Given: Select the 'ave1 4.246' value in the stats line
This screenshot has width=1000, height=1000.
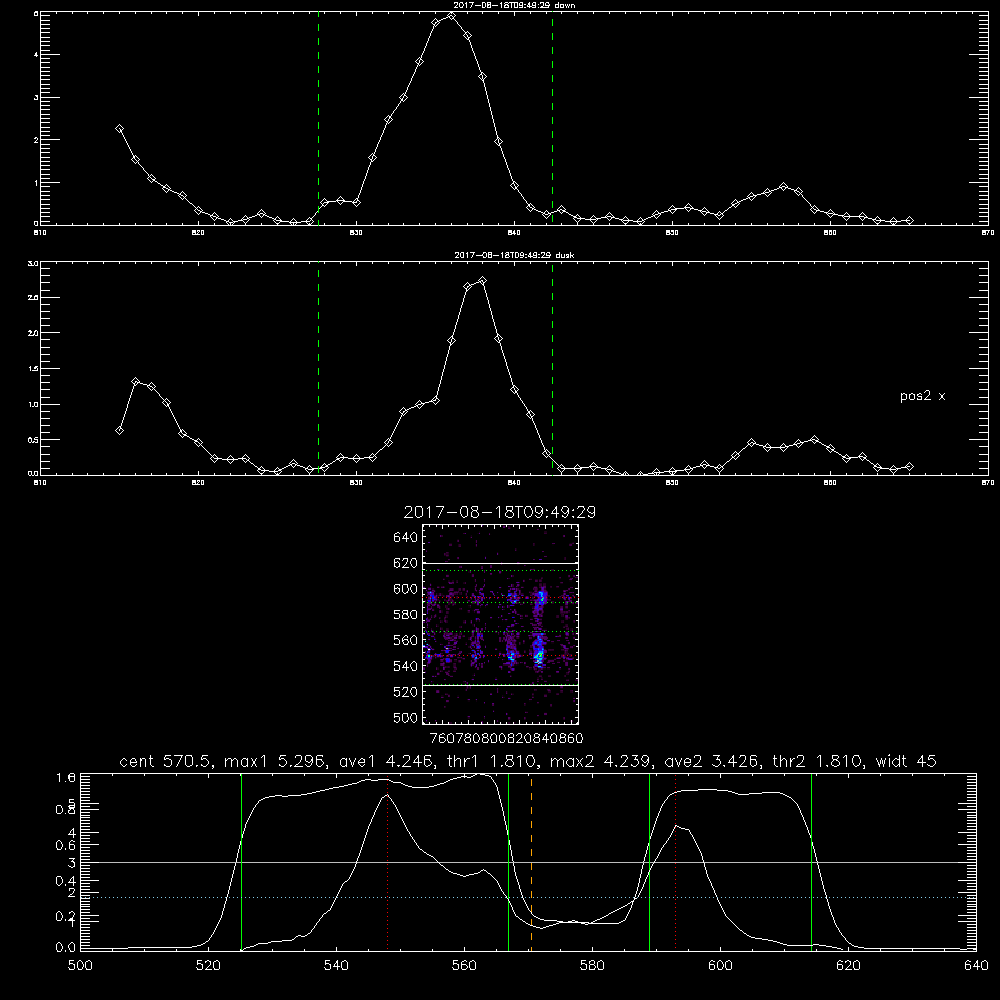Looking at the screenshot, I should (388, 761).
